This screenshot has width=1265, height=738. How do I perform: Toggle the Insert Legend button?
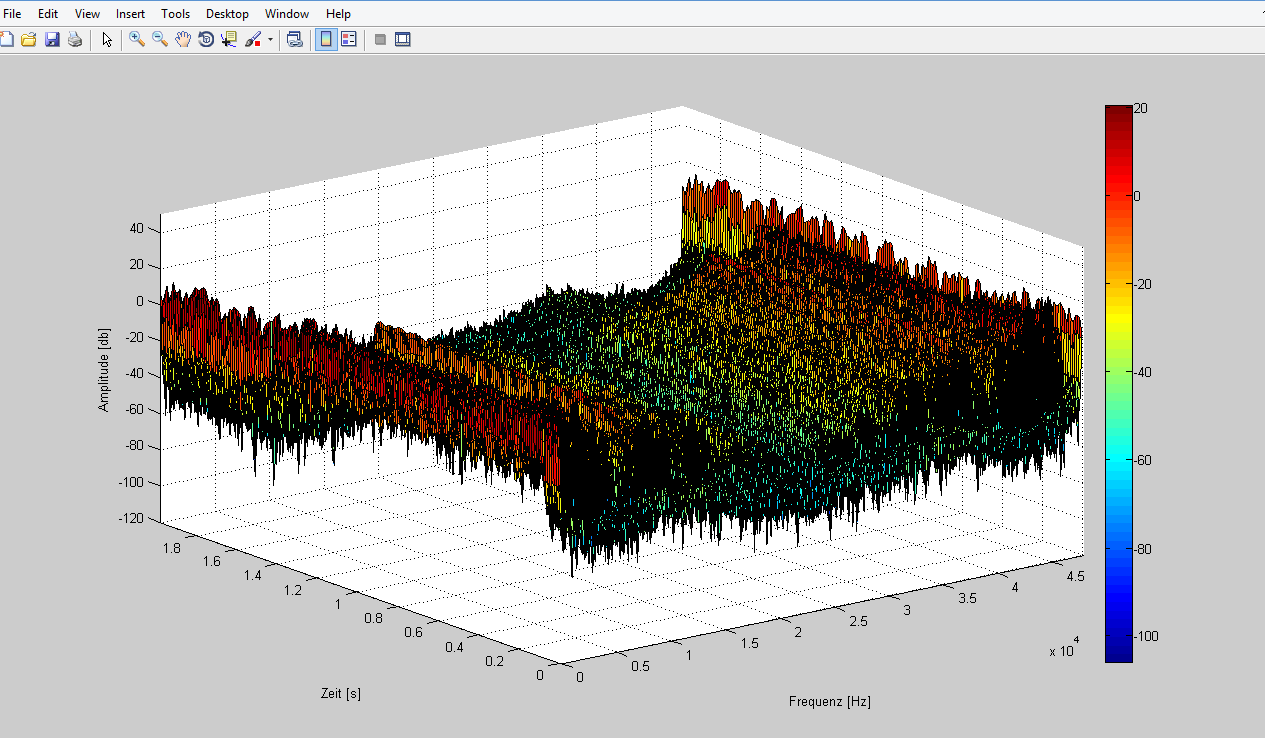click(x=349, y=40)
